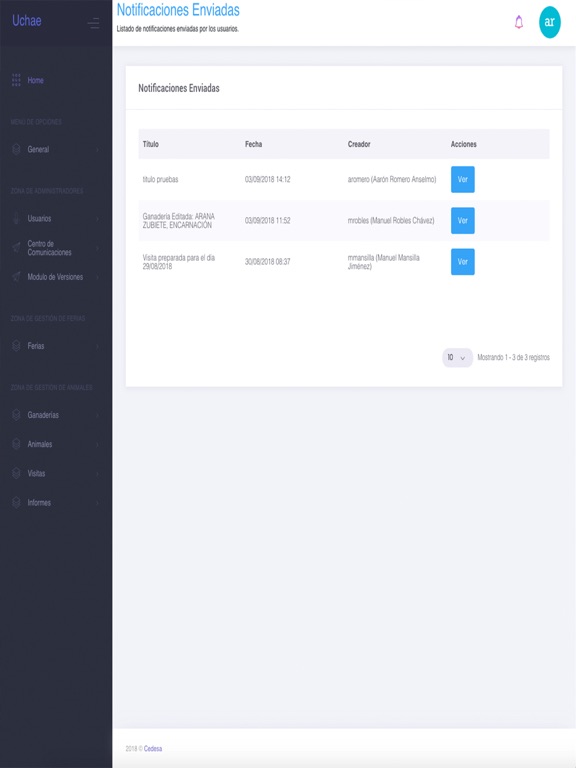Click the date 03/09/2018 11:52
The height and width of the screenshot is (768, 576).
point(267,220)
